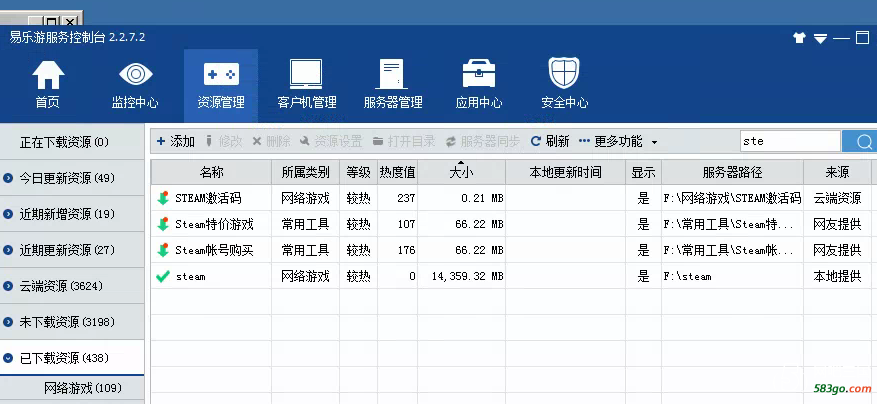Select 资源管理 gamepad icon
Image resolution: width=877 pixels, height=404 pixels.
click(x=221, y=74)
